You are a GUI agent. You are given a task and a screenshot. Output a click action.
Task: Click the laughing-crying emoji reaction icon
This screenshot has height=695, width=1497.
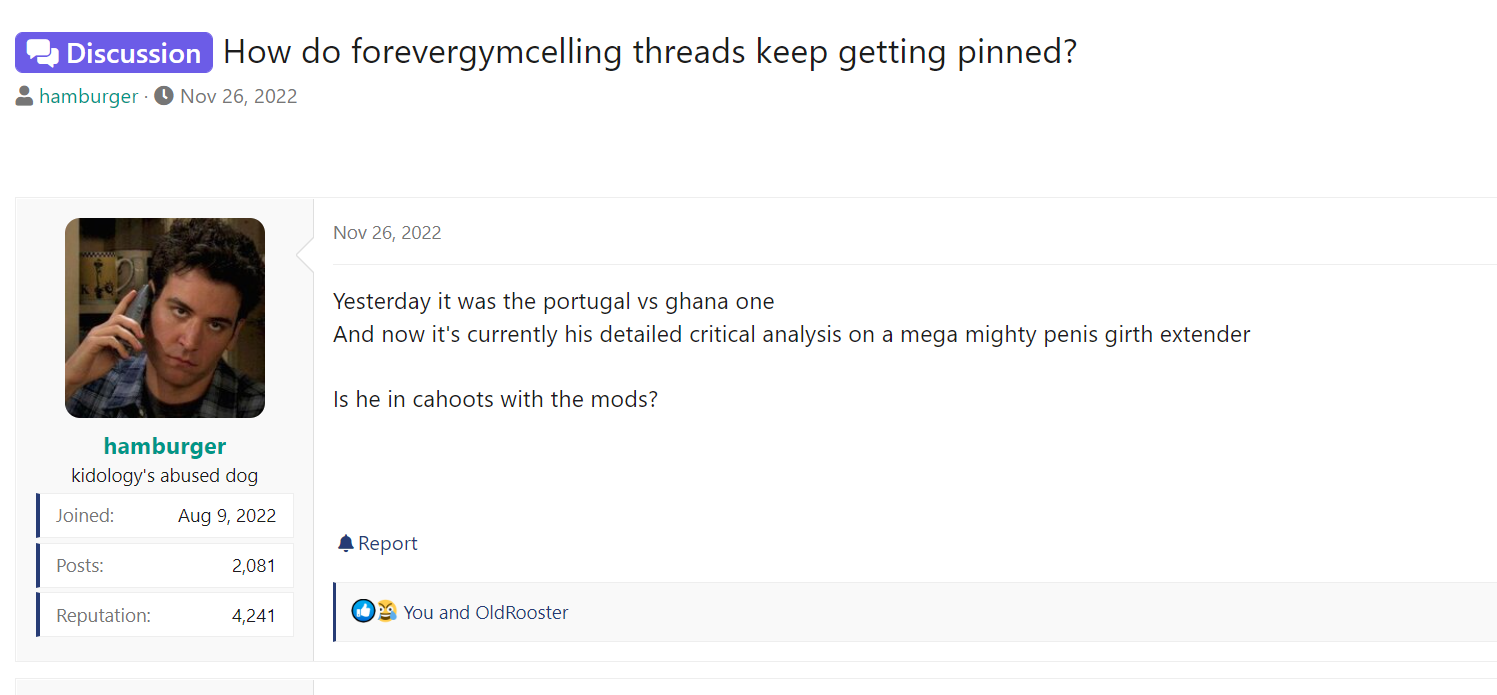[x=386, y=611]
